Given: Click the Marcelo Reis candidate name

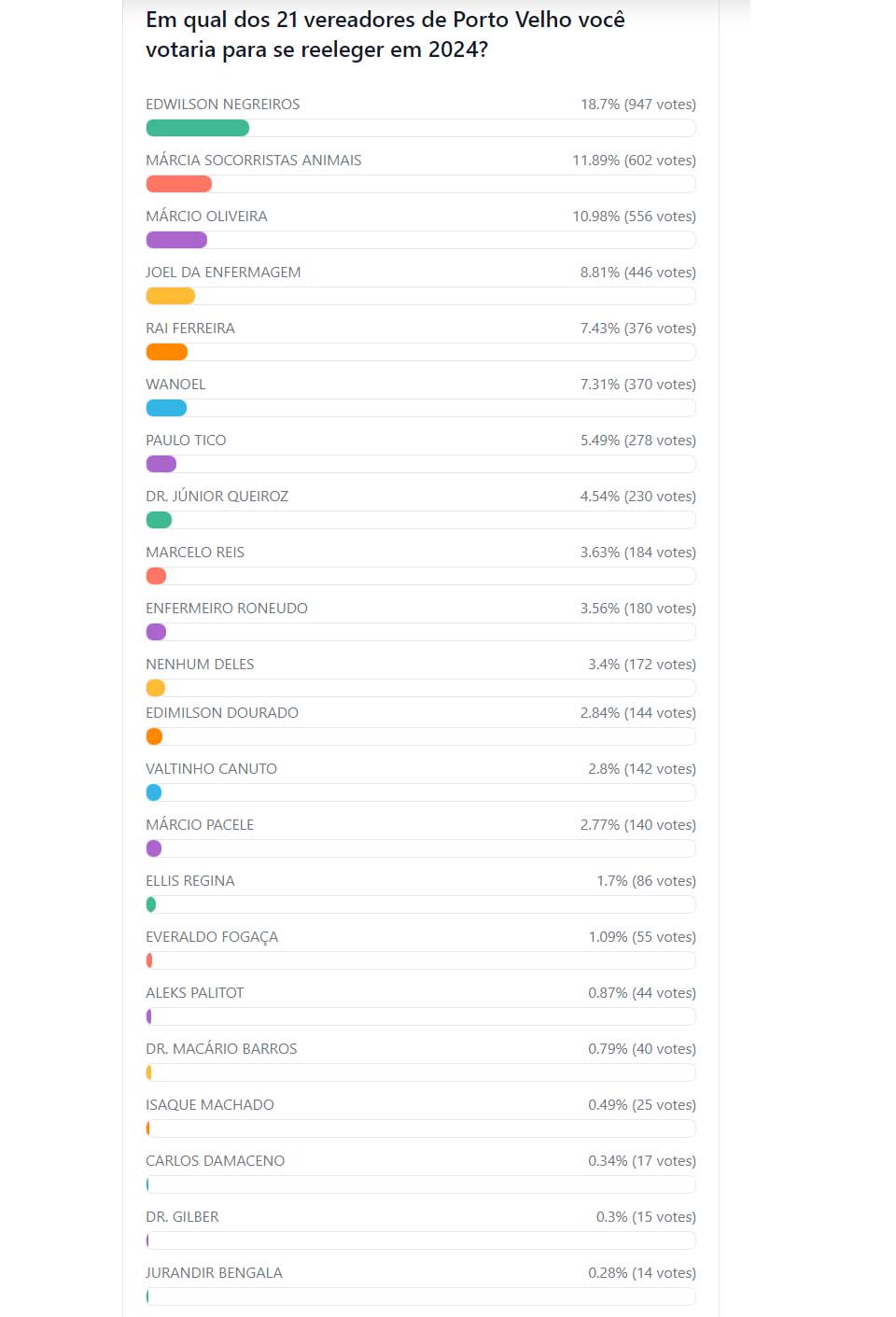Looking at the screenshot, I should [195, 553].
